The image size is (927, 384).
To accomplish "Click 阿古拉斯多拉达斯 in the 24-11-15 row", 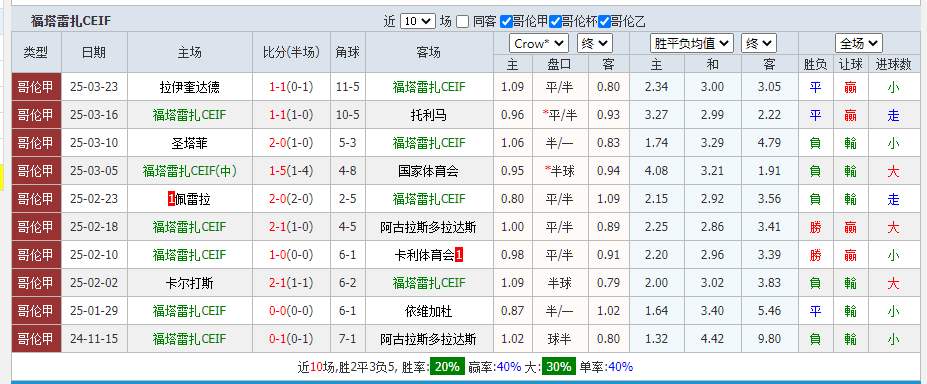I will point(429,339).
